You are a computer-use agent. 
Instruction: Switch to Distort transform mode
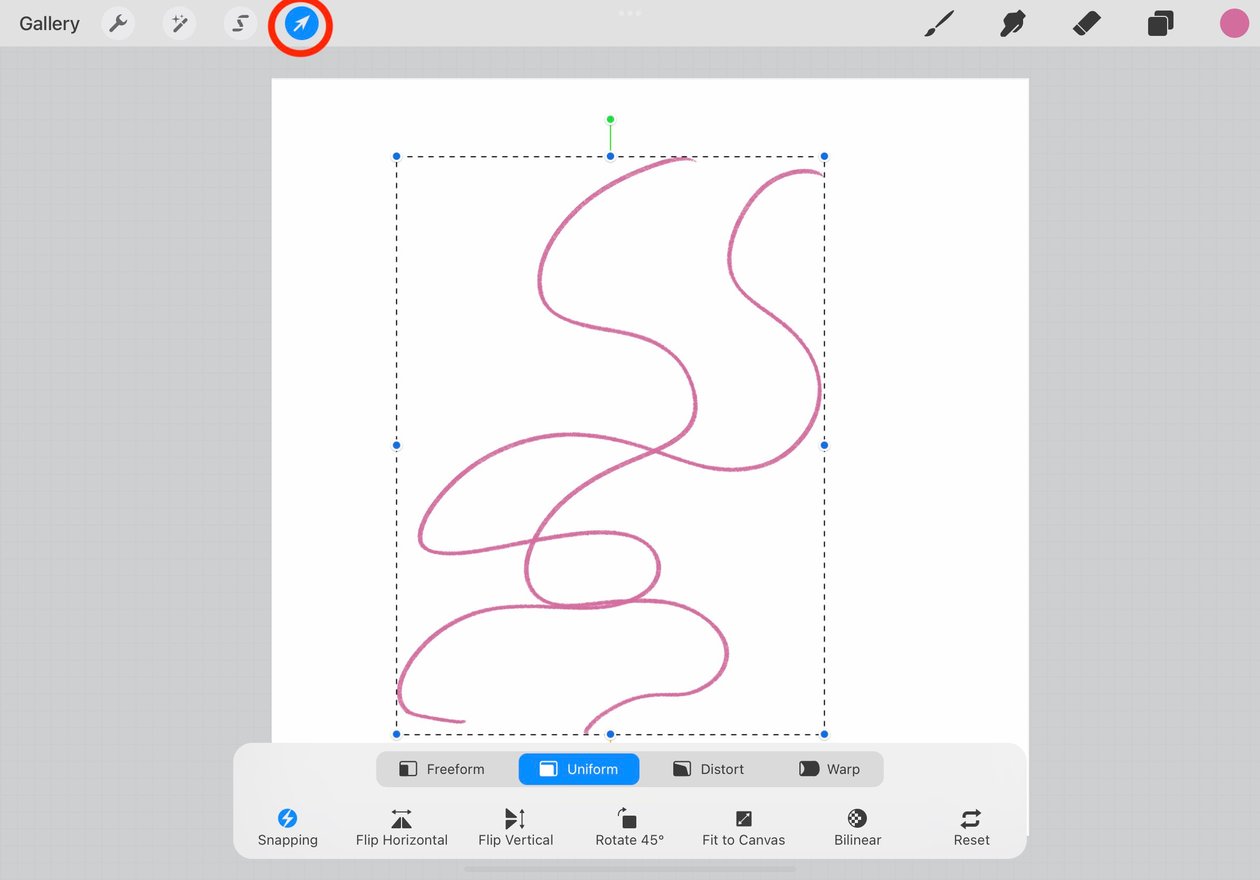coord(709,769)
